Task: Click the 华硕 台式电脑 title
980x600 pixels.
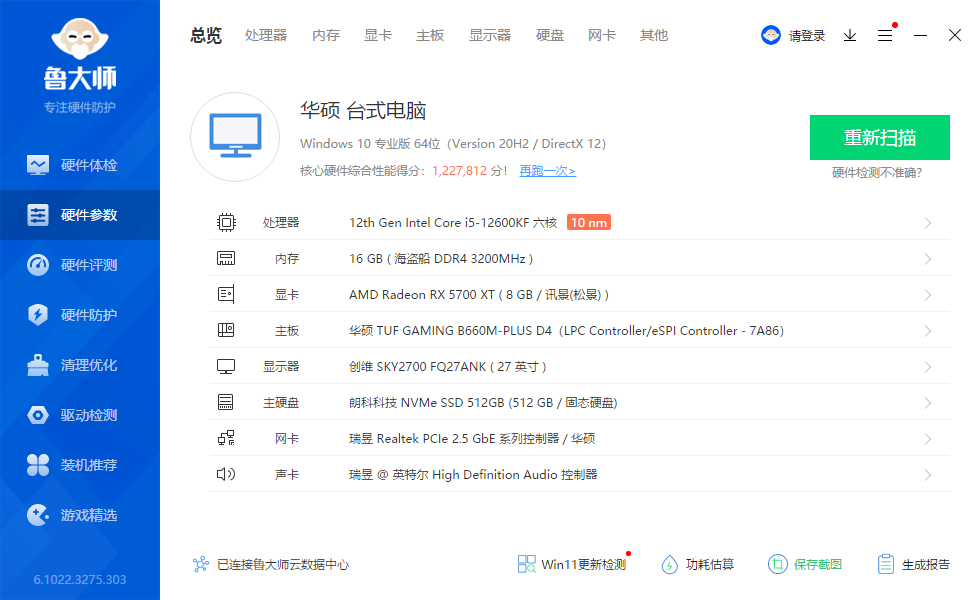Action: pyautogui.click(x=363, y=111)
